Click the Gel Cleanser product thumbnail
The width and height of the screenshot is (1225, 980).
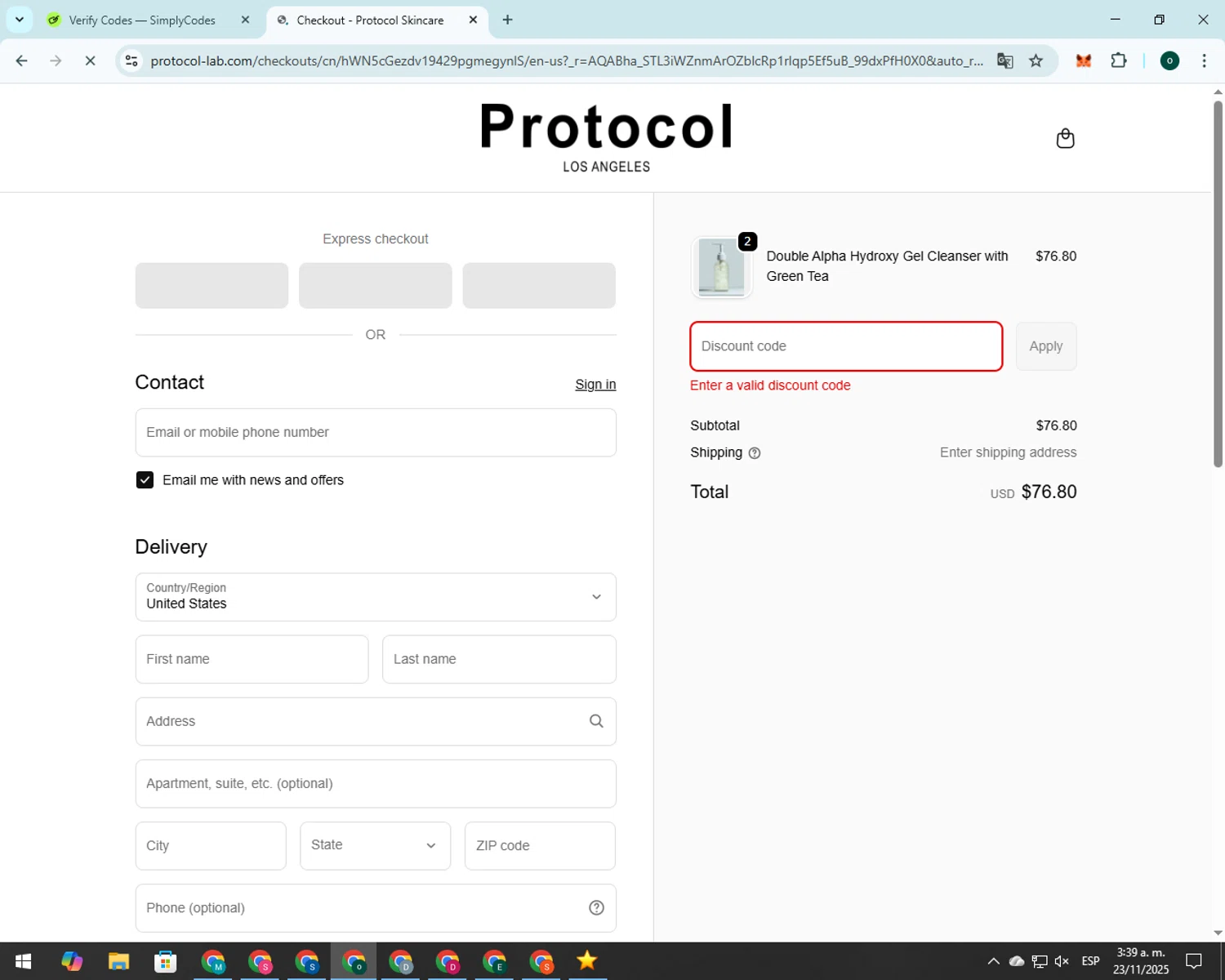(721, 267)
